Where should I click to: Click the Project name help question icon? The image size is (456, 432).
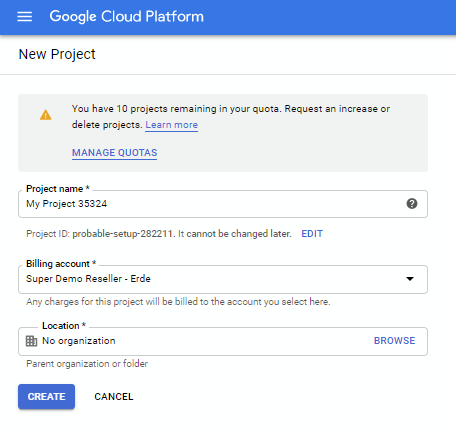pos(412,204)
